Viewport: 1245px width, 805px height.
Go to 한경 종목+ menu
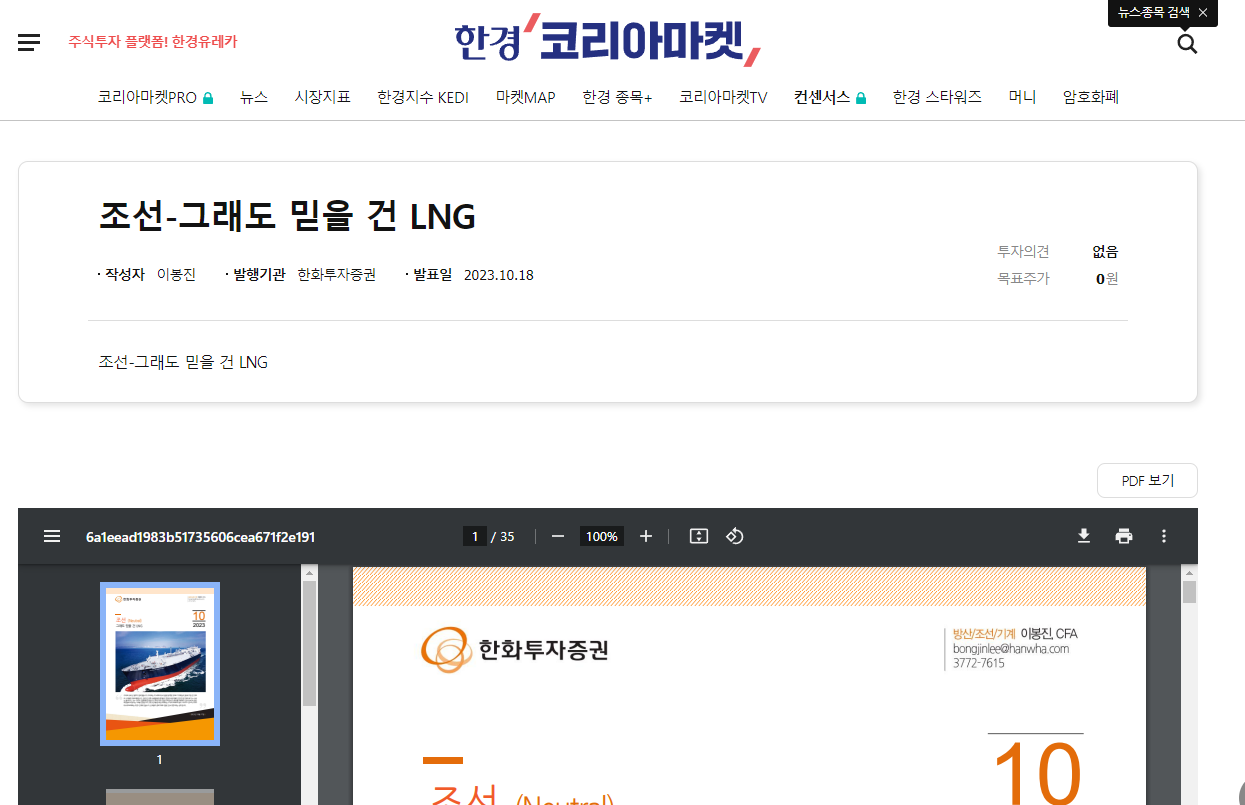617,97
